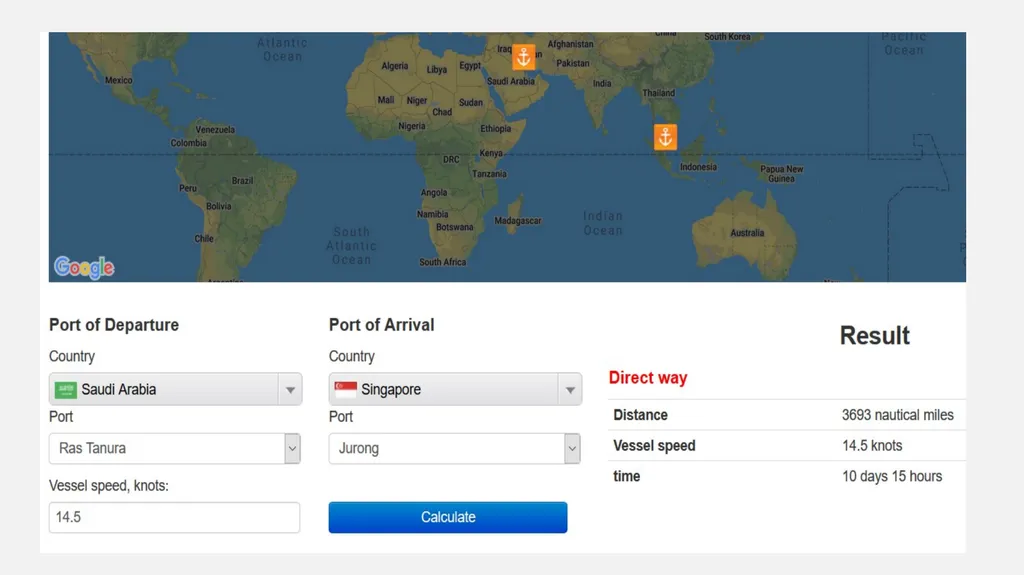This screenshot has height=575, width=1024.
Task: Click the South Africa map label
Action: pos(443,262)
